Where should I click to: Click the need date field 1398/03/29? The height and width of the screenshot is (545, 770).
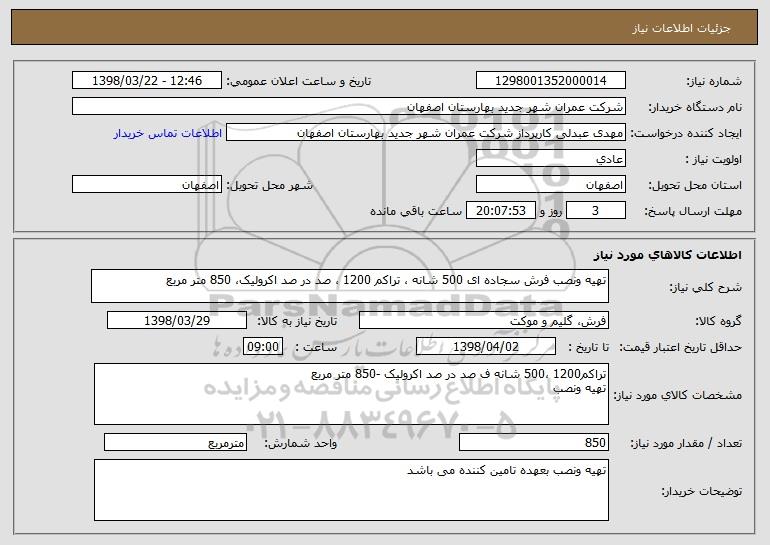coord(177,321)
